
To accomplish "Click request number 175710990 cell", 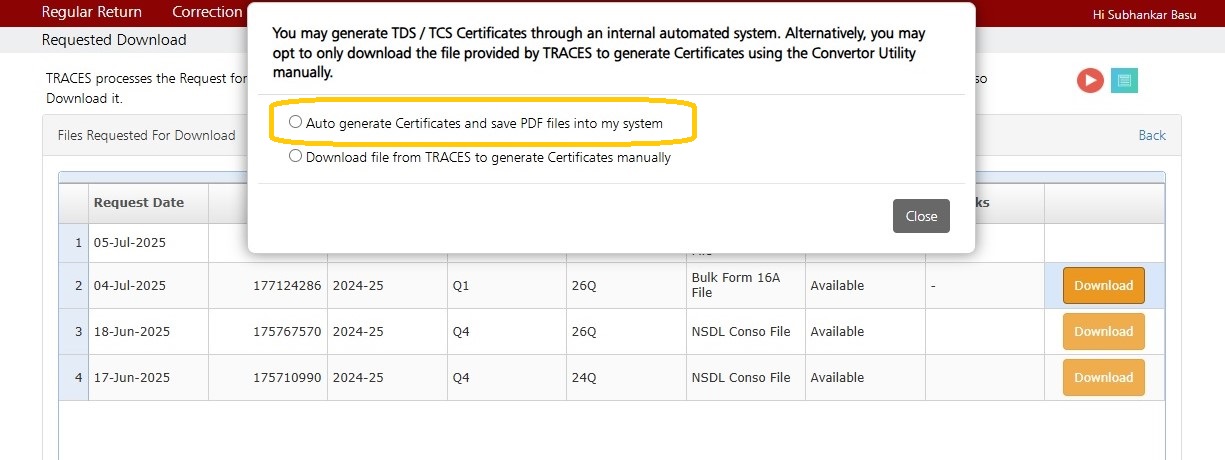I will pos(268,377).
